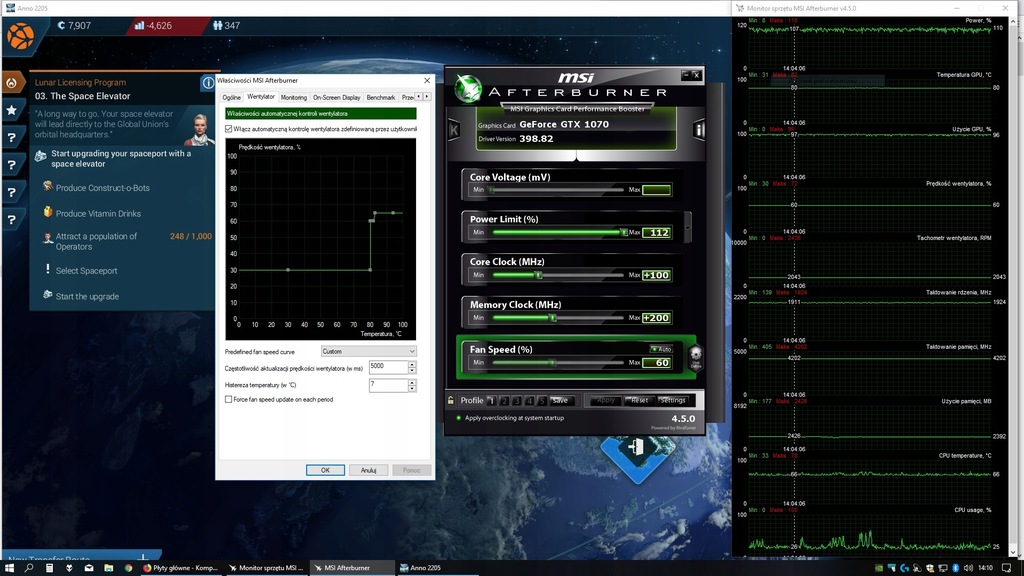1024x576 pixels.
Task: Open the Predefined fan speed curve dropdown
Action: click(x=368, y=351)
